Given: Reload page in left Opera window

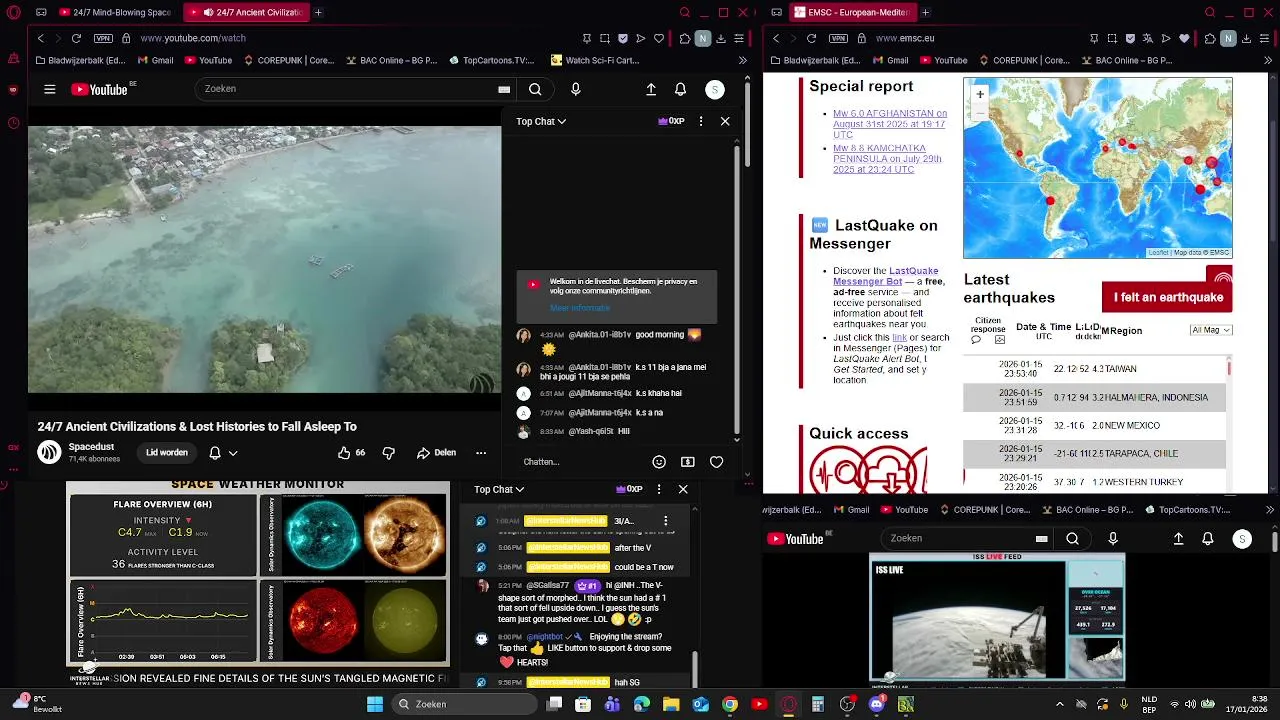Looking at the screenshot, I should coord(76,38).
